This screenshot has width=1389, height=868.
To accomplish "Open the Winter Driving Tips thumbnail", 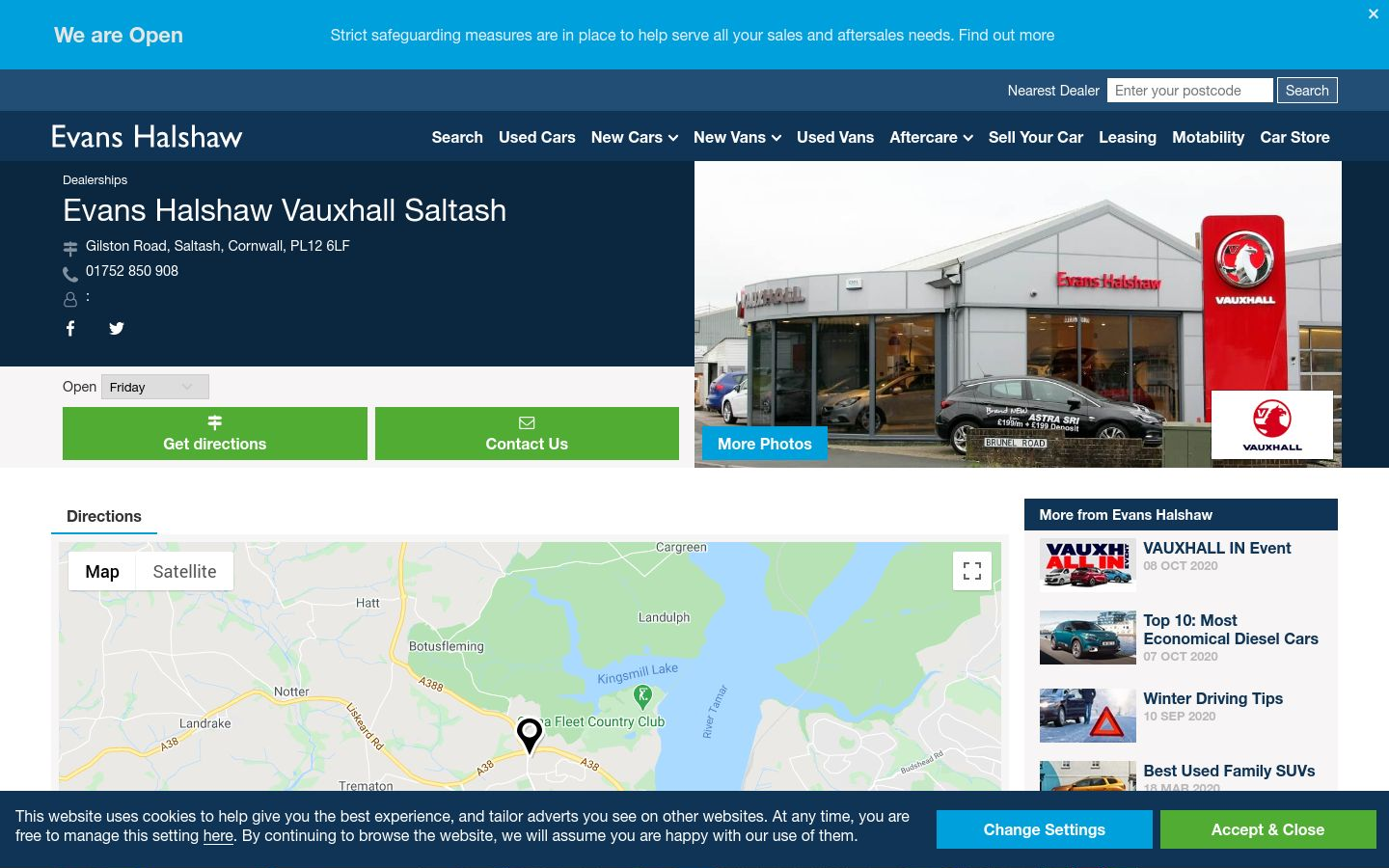I will point(1088,716).
